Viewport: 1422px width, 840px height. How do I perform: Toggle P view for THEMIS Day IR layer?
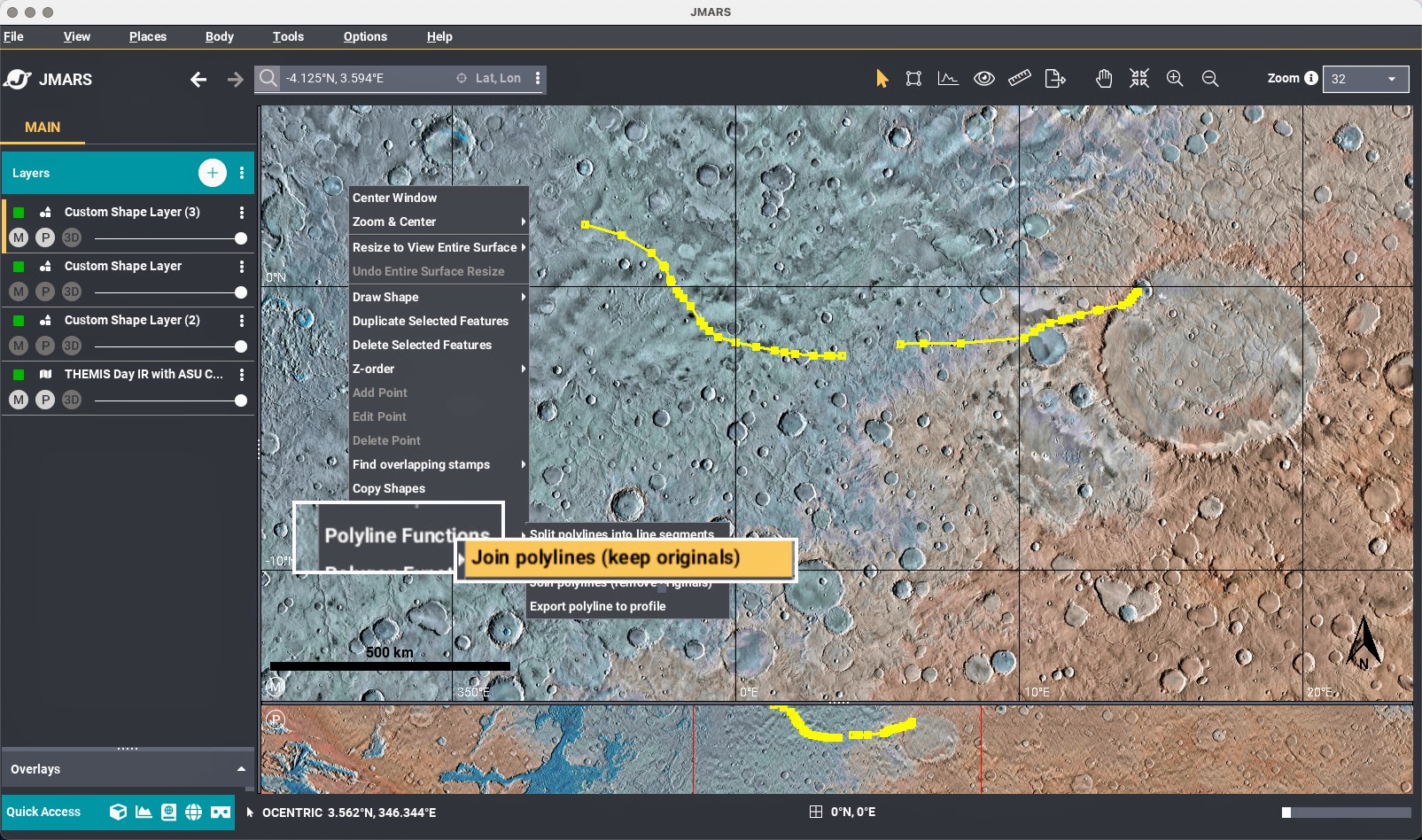(x=45, y=401)
